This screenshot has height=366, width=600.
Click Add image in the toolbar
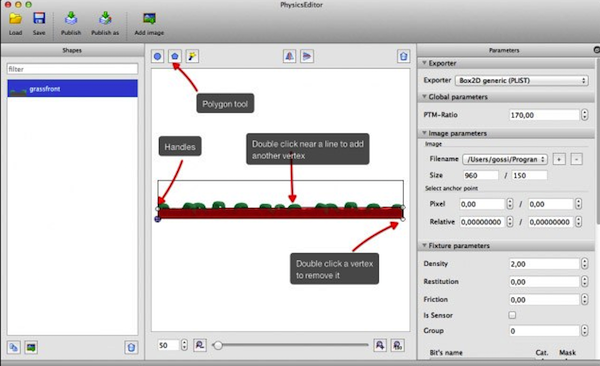tap(149, 24)
